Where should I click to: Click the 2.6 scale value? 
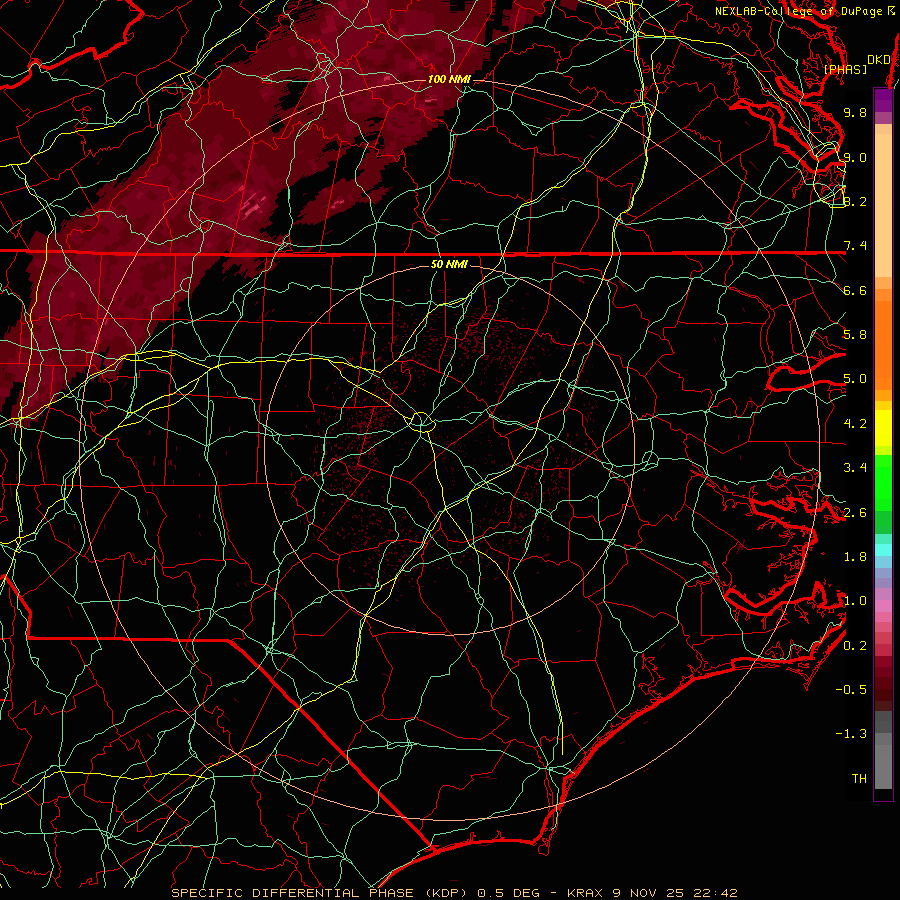pos(855,513)
